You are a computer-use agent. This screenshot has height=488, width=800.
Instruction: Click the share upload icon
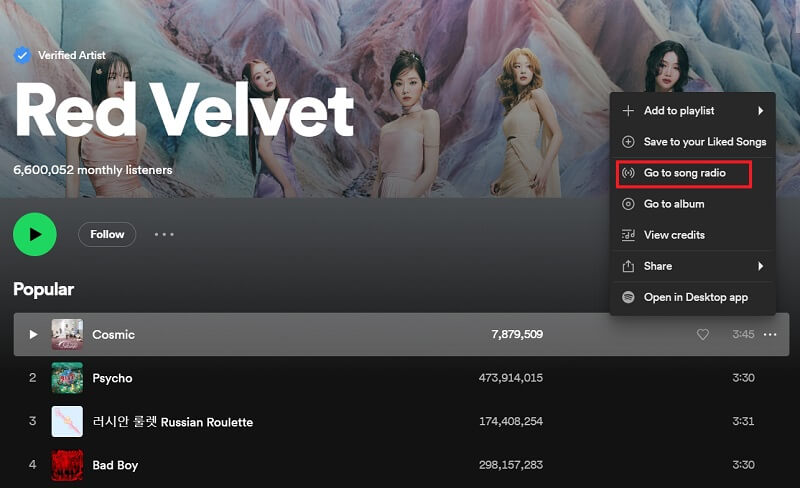(628, 266)
